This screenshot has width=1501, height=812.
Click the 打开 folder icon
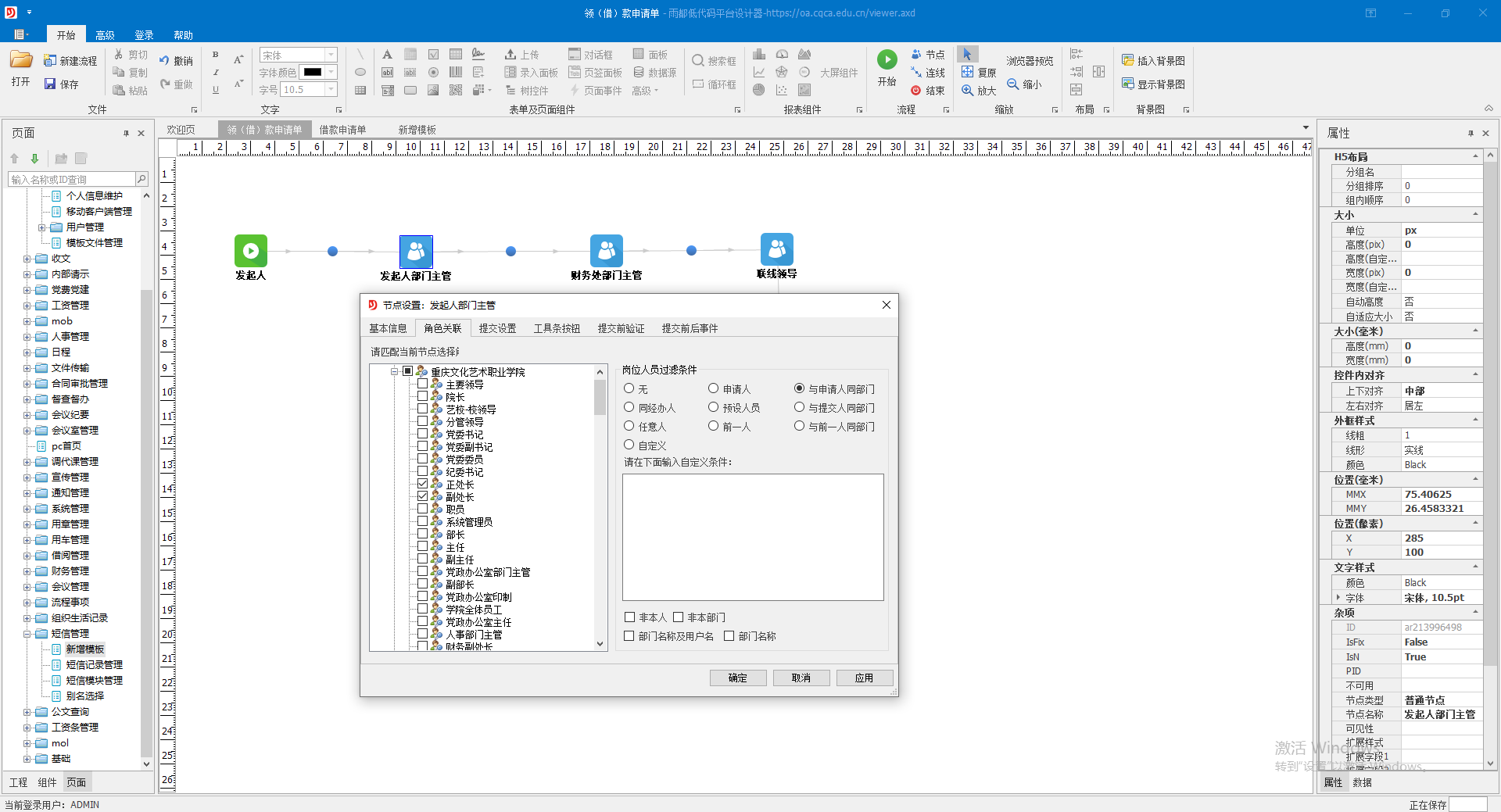21,60
